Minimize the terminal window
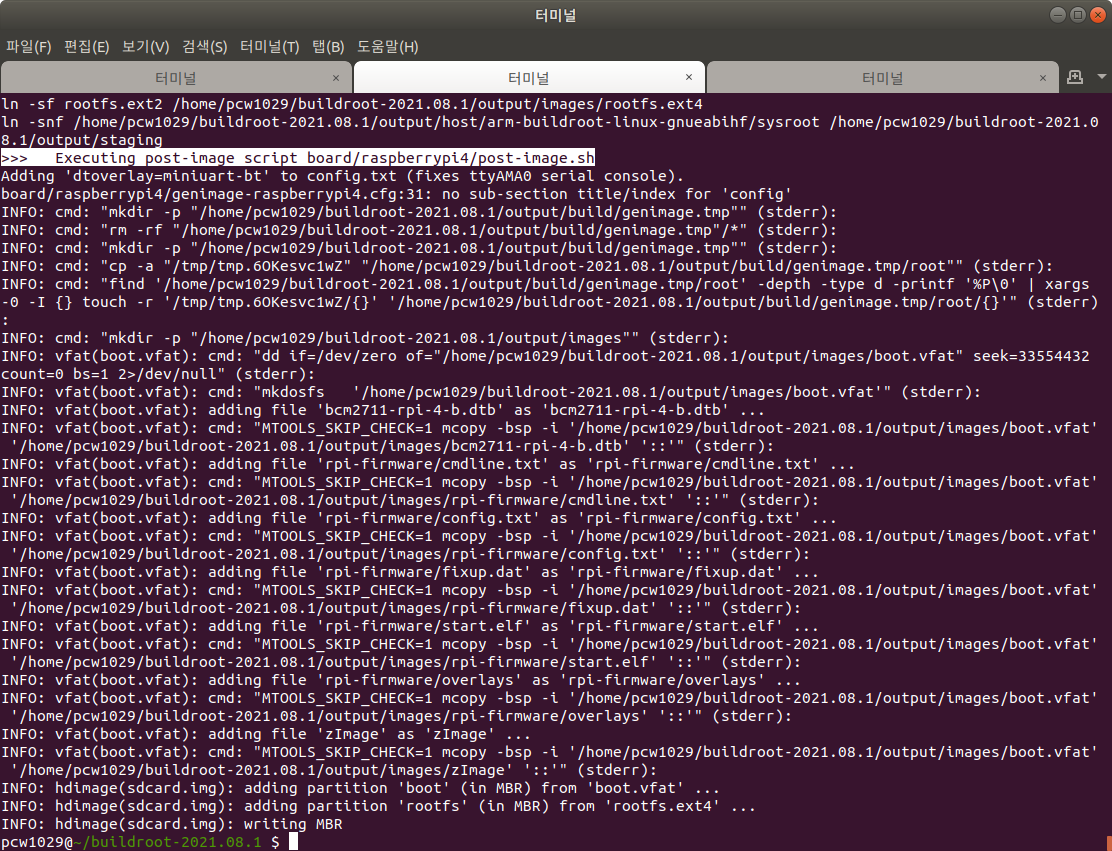 [x=1059, y=14]
